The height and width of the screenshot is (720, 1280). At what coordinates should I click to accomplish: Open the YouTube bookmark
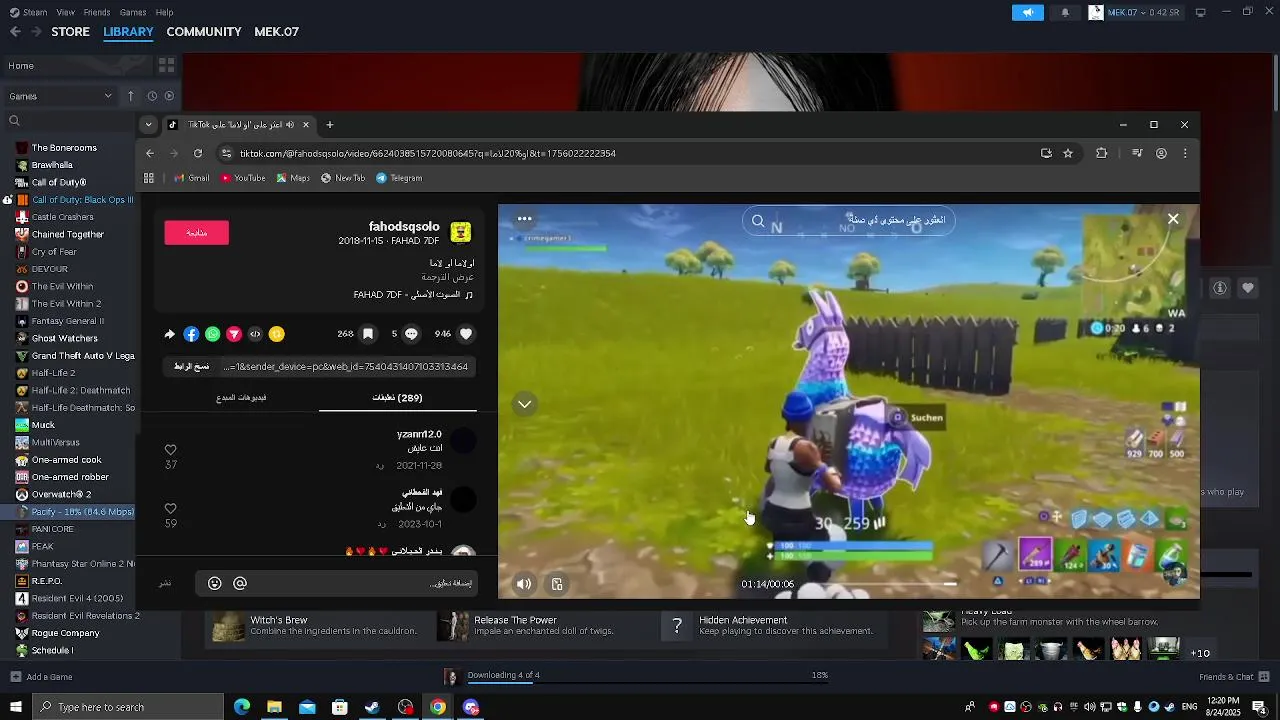(x=243, y=178)
